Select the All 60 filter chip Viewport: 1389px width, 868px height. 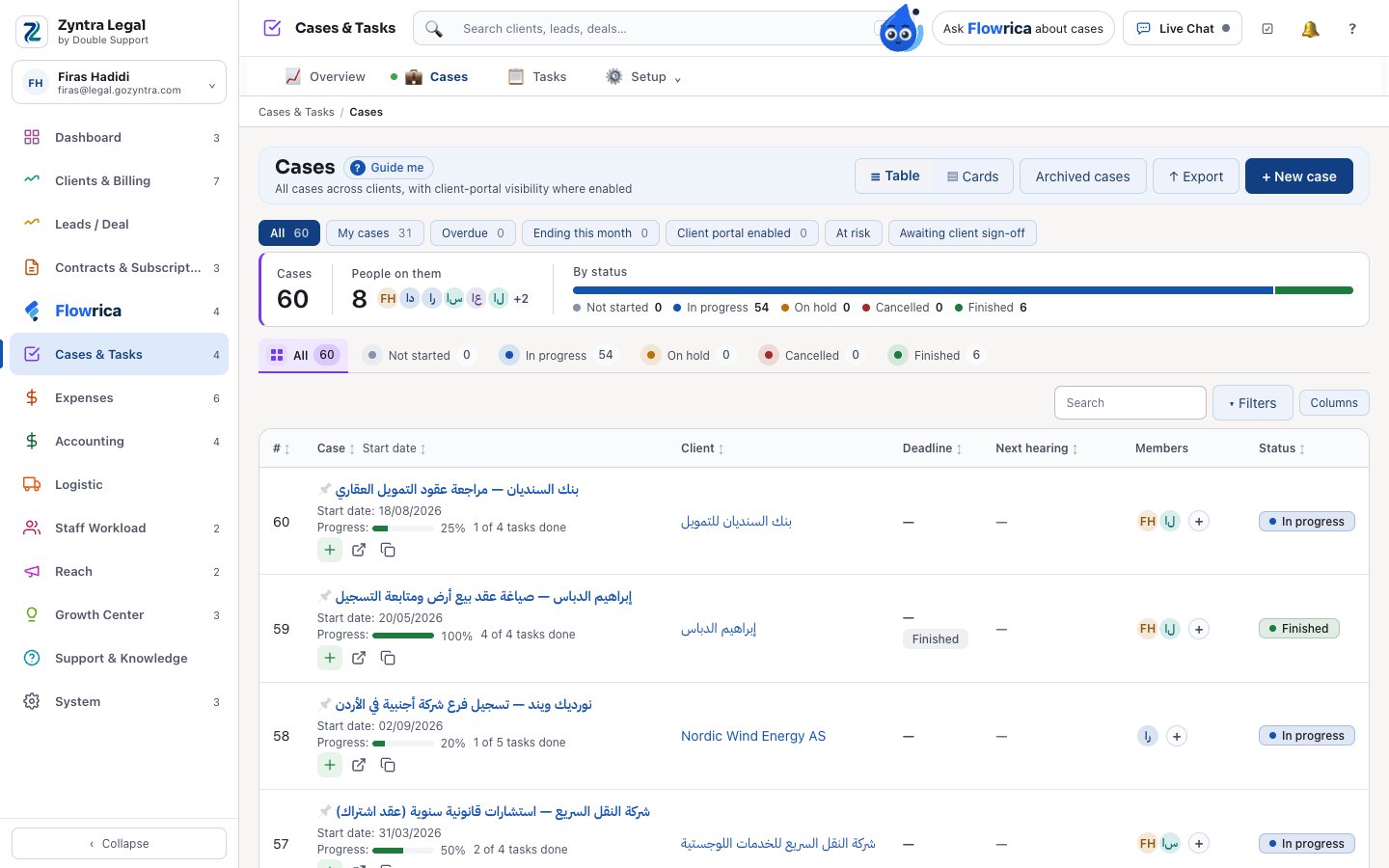pyautogui.click(x=289, y=233)
